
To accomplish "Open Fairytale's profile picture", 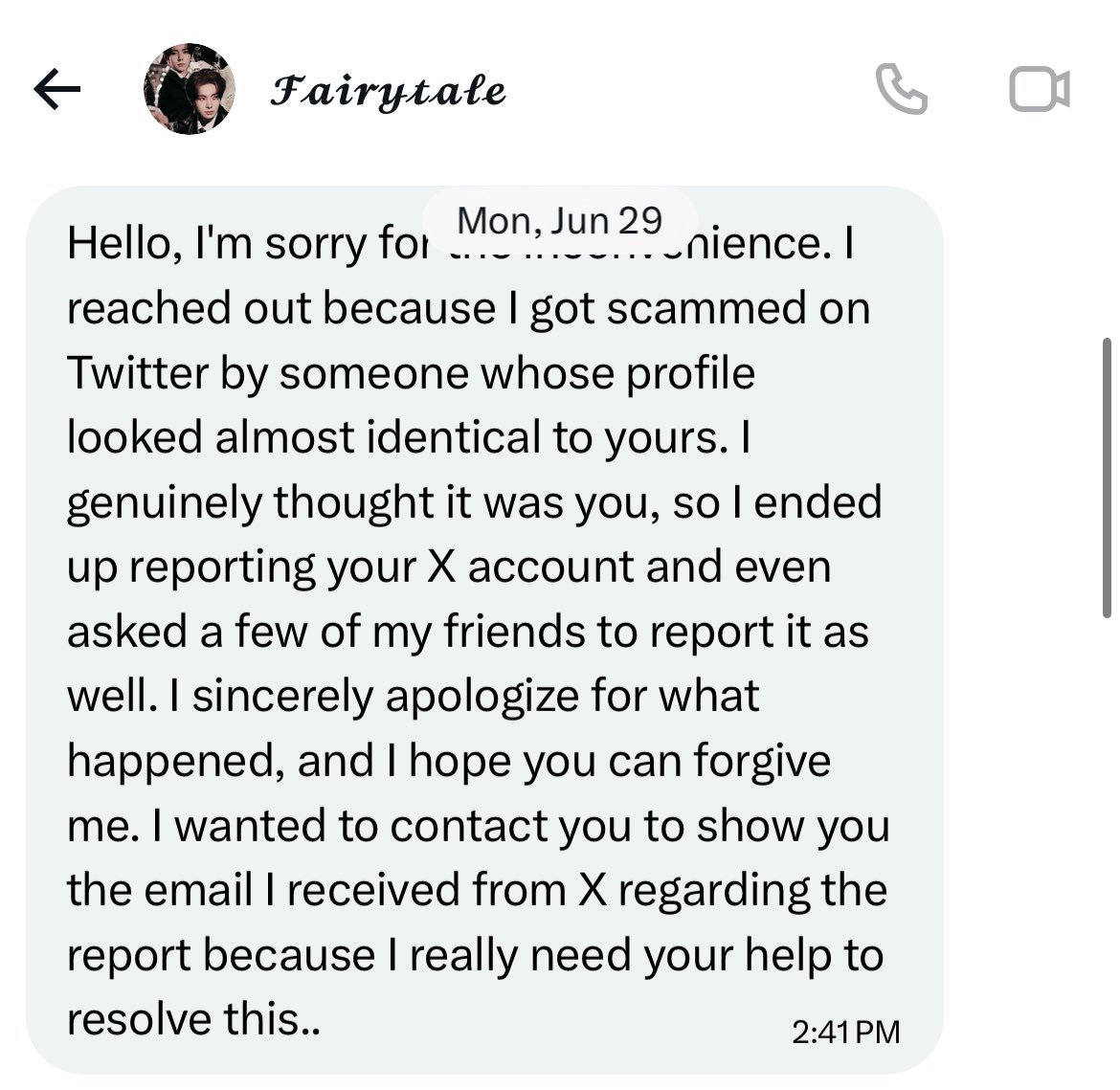I will [x=190, y=89].
